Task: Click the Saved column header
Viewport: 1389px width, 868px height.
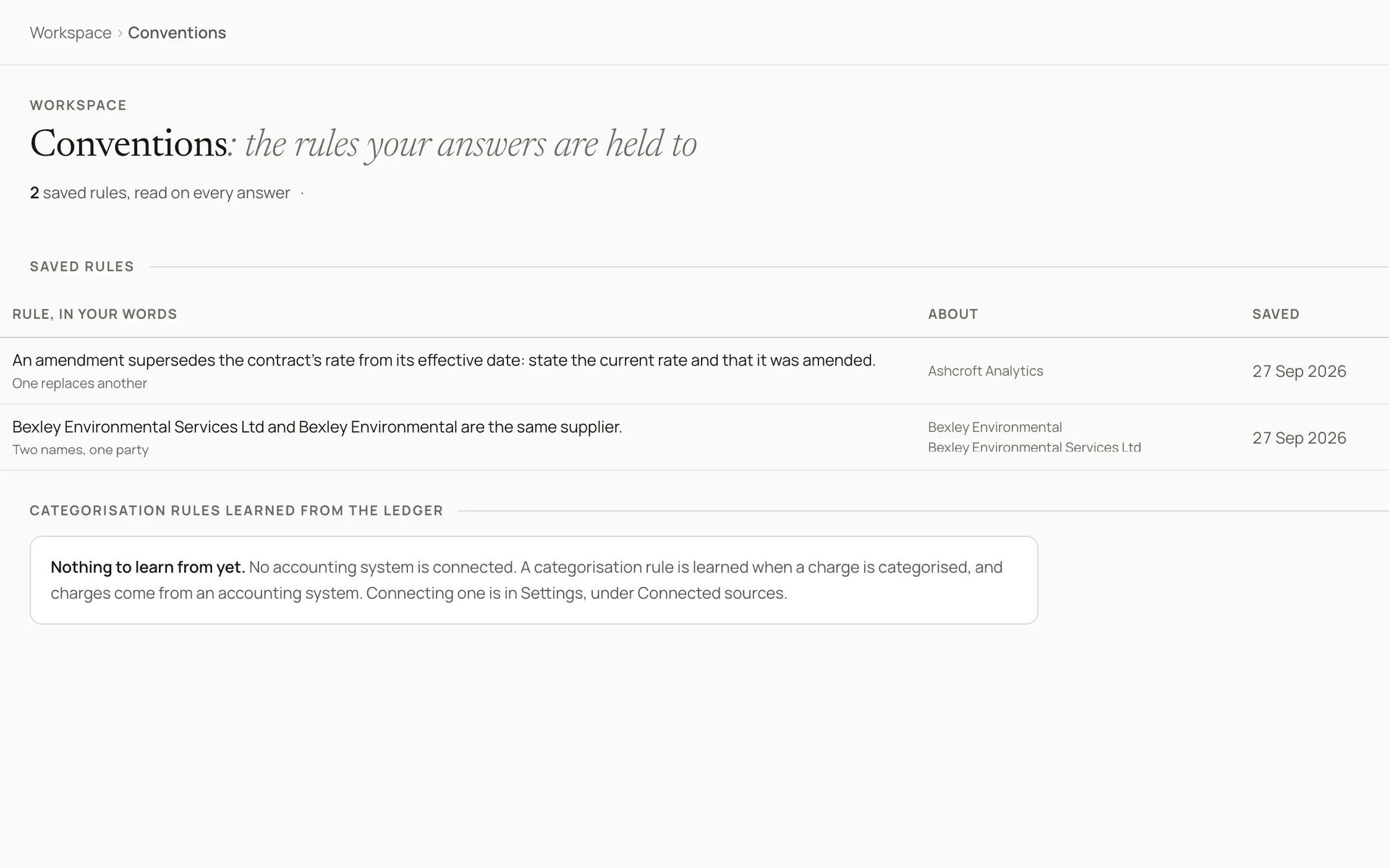Action: point(1275,314)
